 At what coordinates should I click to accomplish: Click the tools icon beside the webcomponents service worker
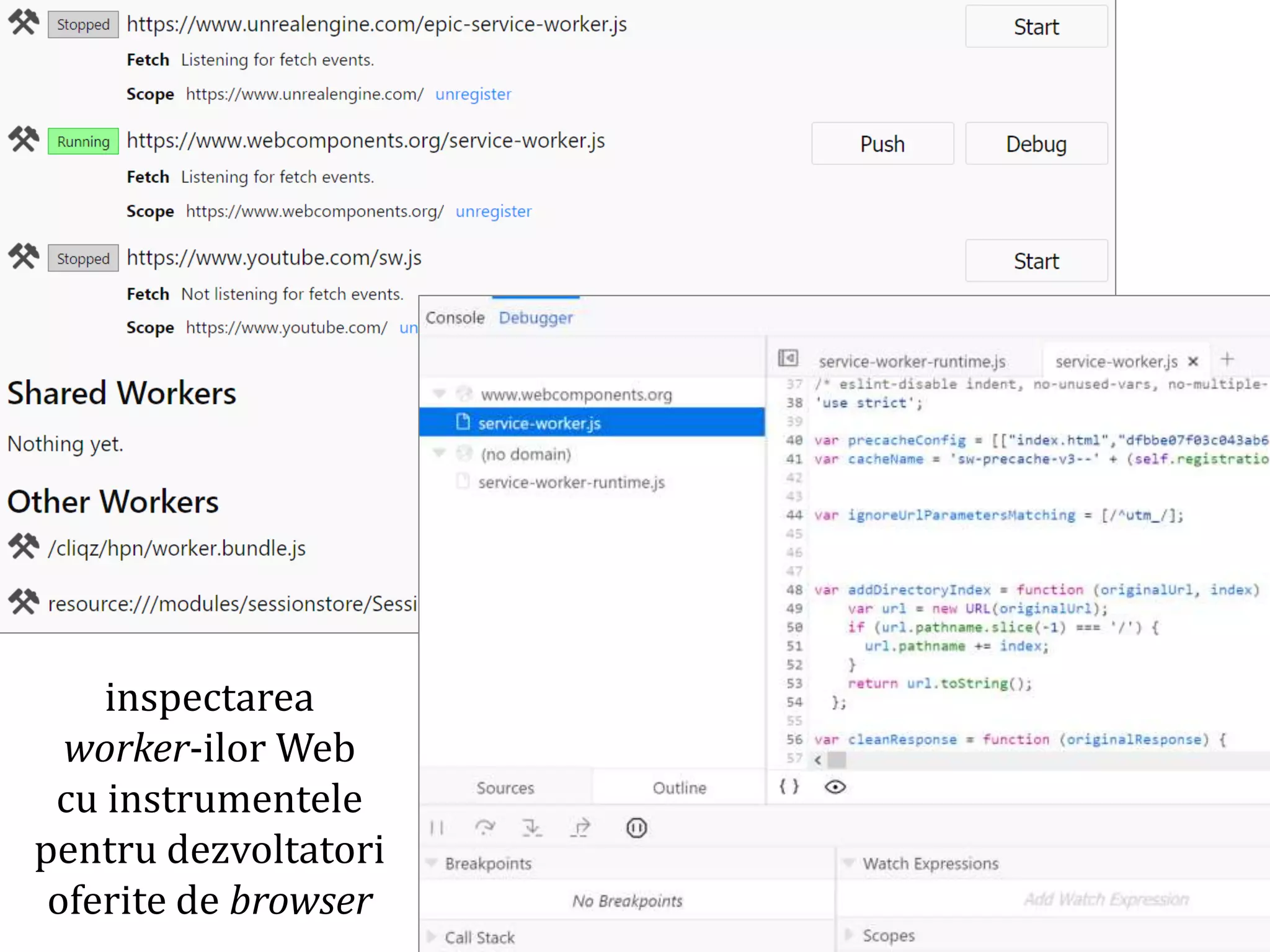coord(24,140)
